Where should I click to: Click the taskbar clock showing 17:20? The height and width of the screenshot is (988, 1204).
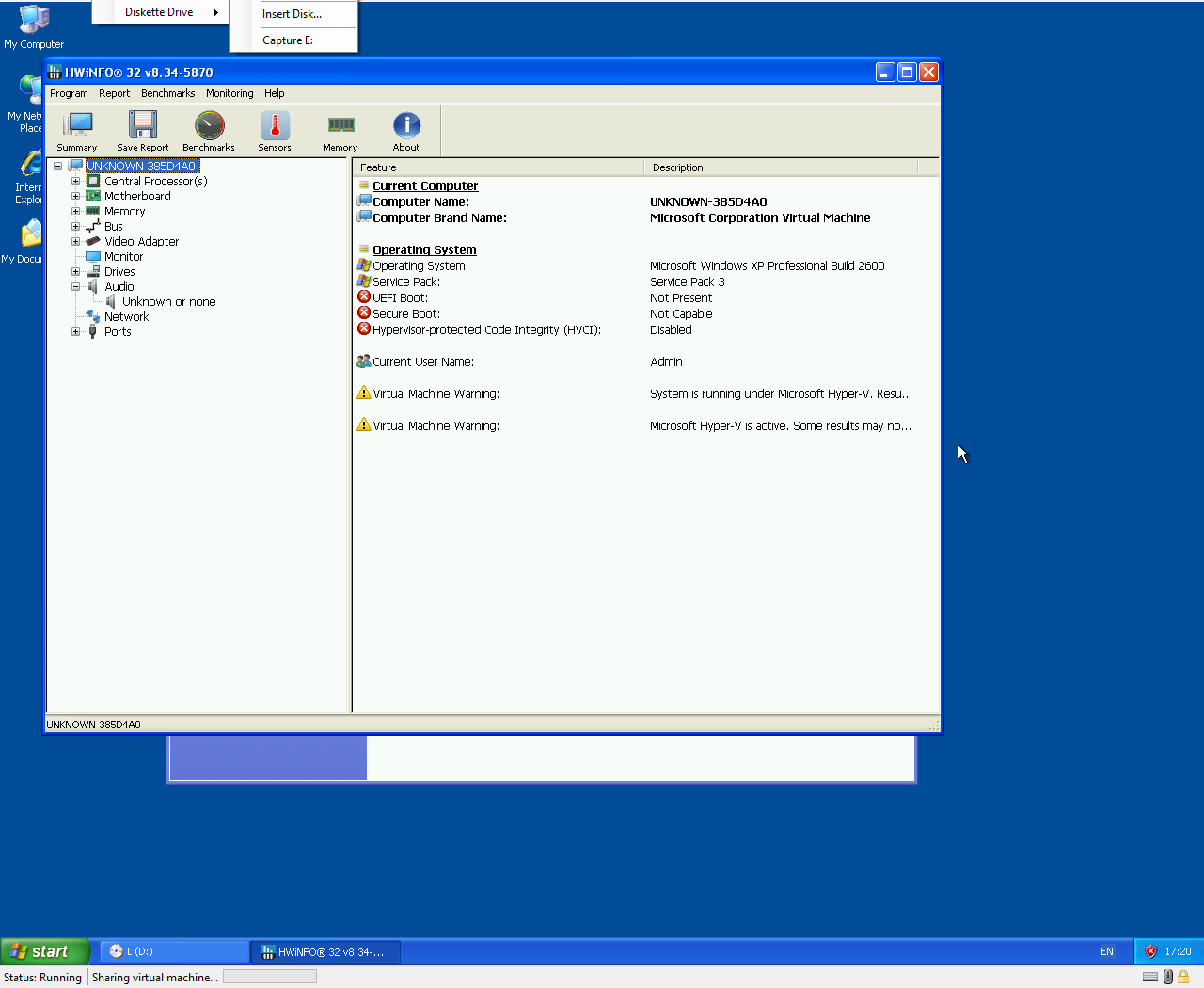pos(1178,951)
